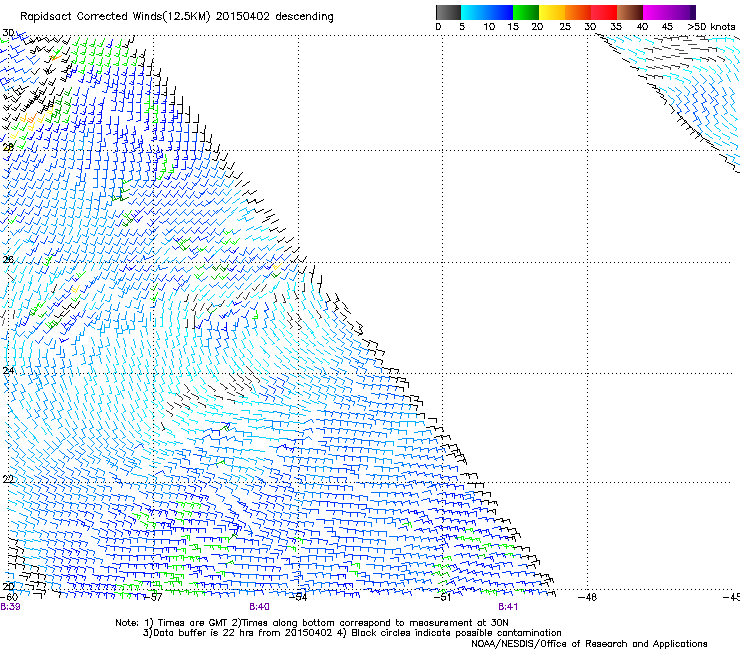Click the gray 0-5 knots legend swatch
The height and width of the screenshot is (650, 740).
tap(448, 12)
